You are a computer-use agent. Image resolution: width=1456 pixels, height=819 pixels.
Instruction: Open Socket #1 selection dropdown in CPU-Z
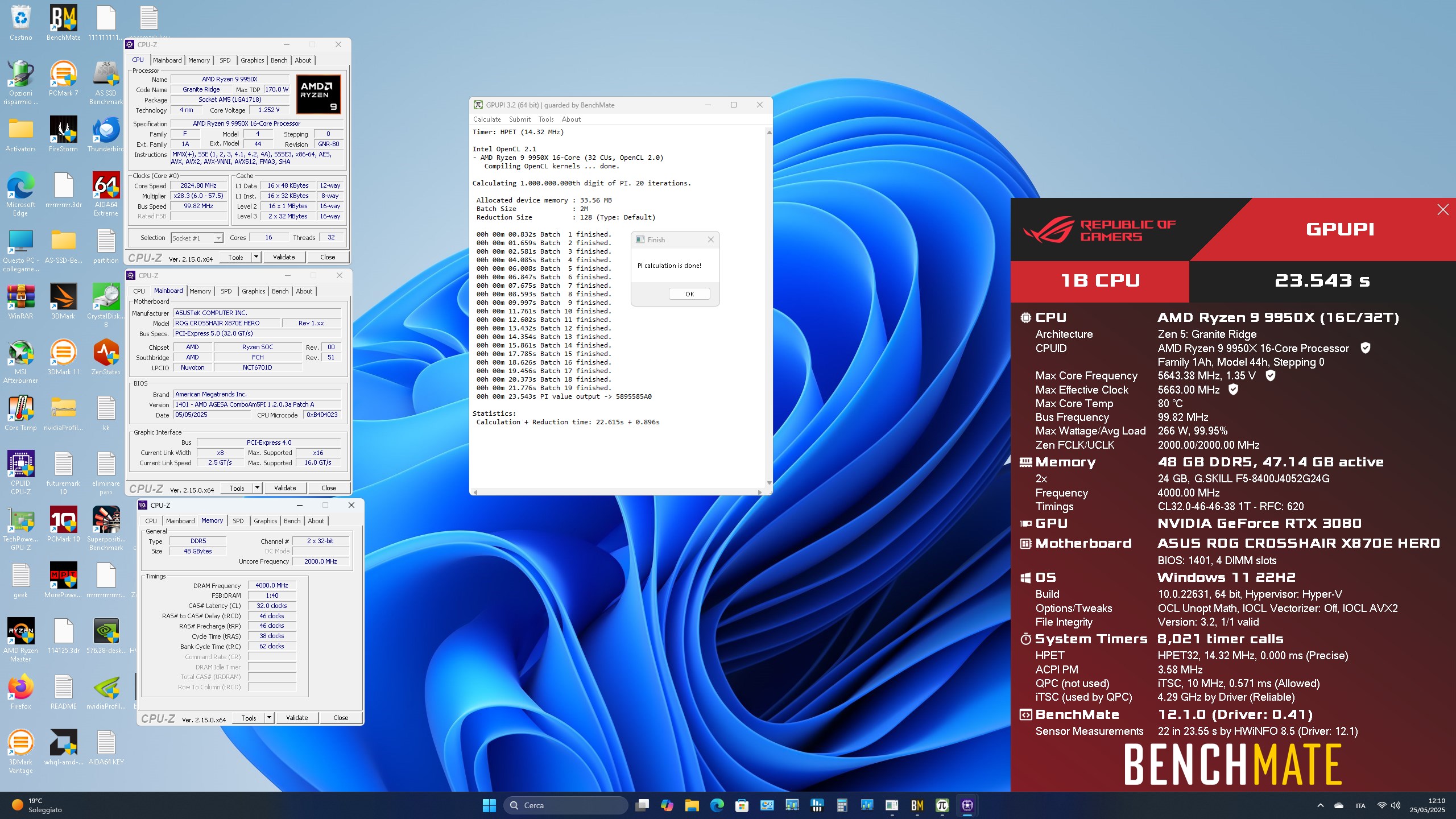(197, 238)
